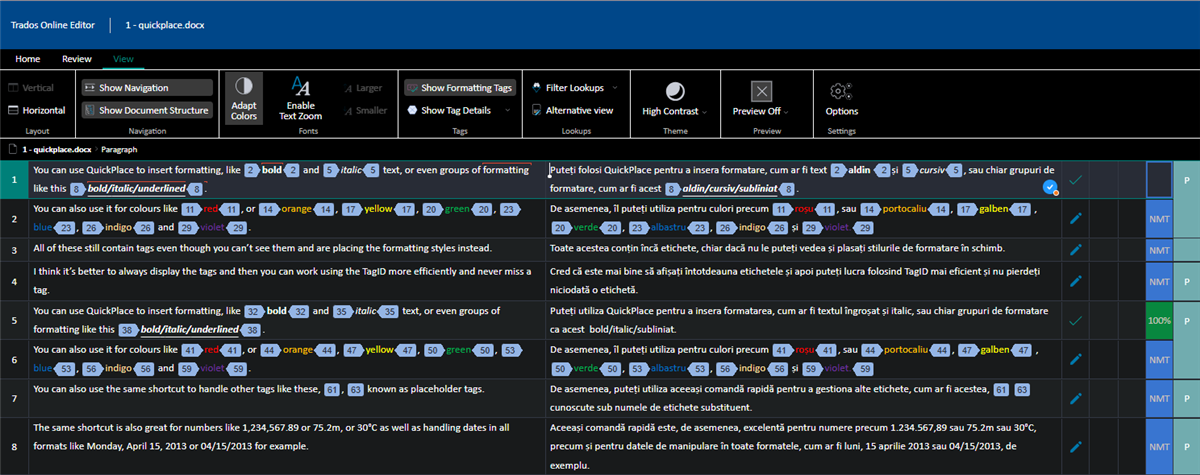Click the P structure cell of segment 5
The image size is (1200, 475).
1187,321
